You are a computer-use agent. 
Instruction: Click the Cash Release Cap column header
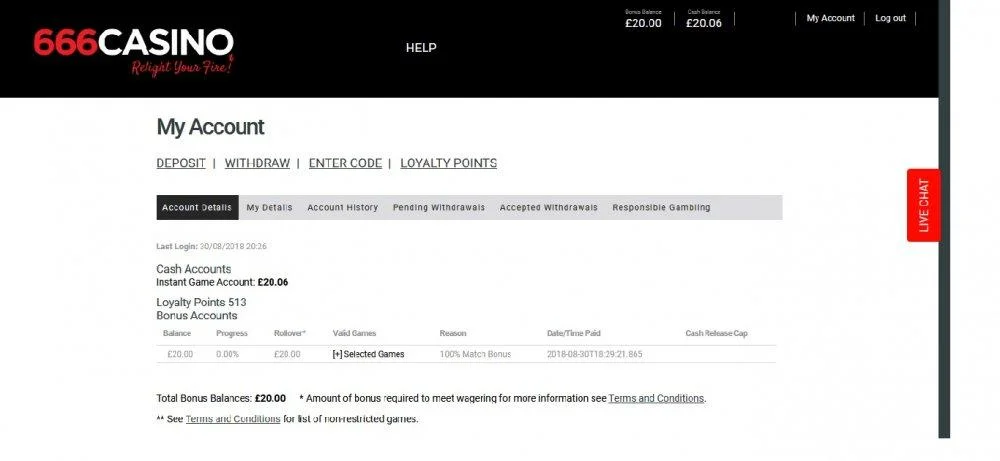click(x=716, y=333)
